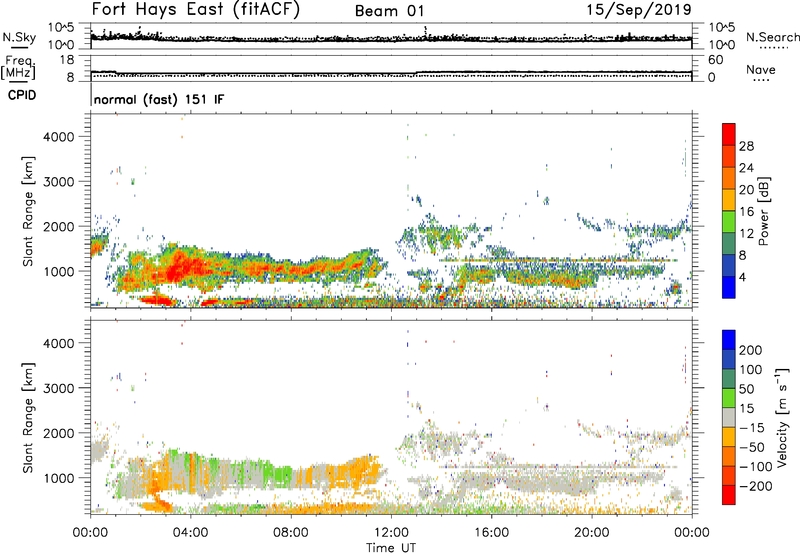Click the thin horizontal streak in the Power panel

(558, 261)
